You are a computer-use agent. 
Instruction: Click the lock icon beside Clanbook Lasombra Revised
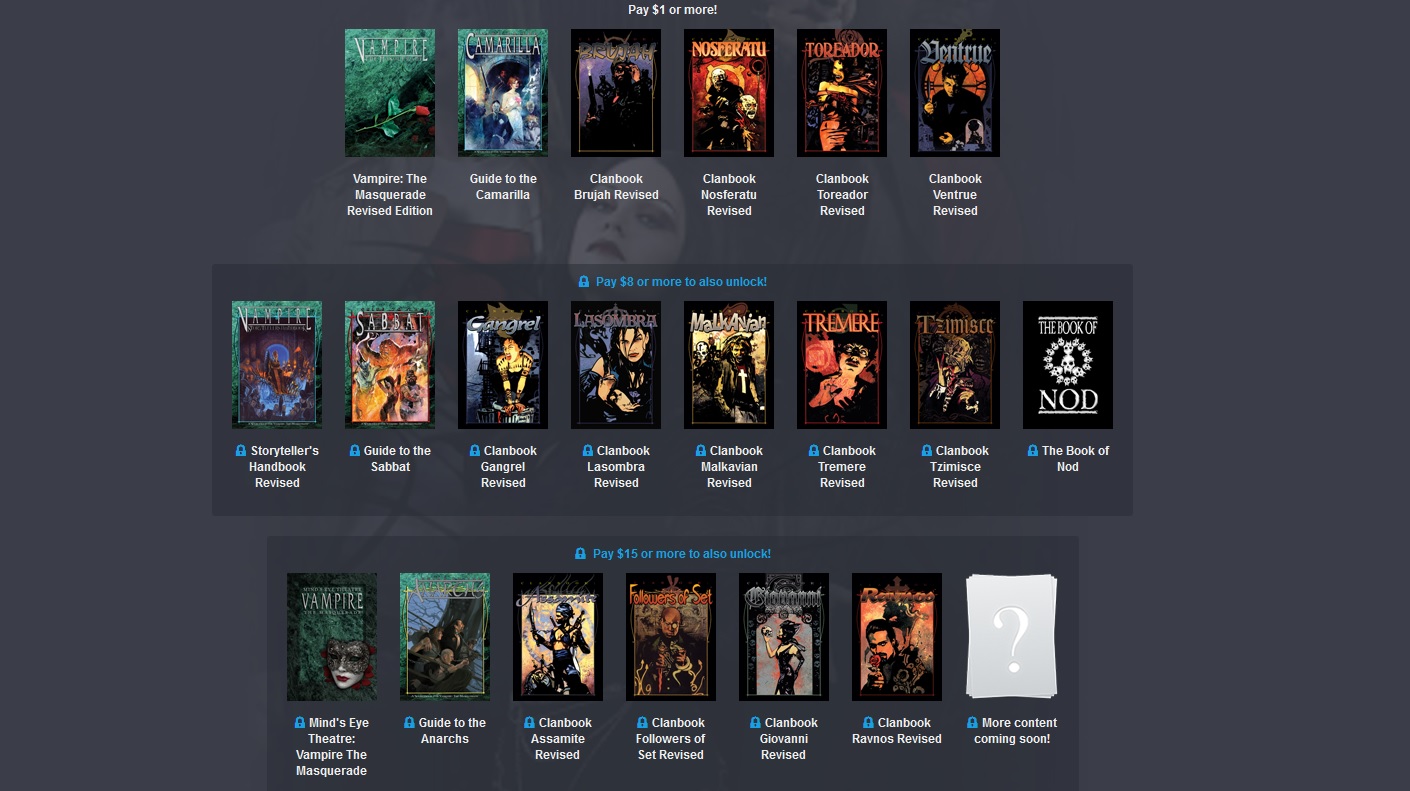pos(588,451)
